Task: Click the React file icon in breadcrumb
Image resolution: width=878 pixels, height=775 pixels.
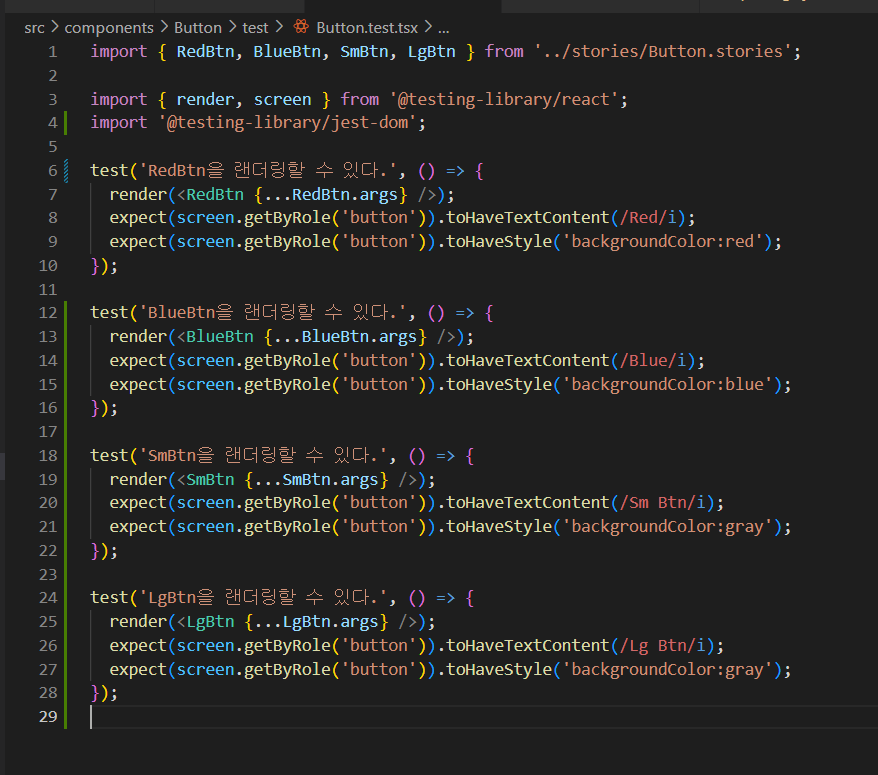Action: tap(301, 26)
